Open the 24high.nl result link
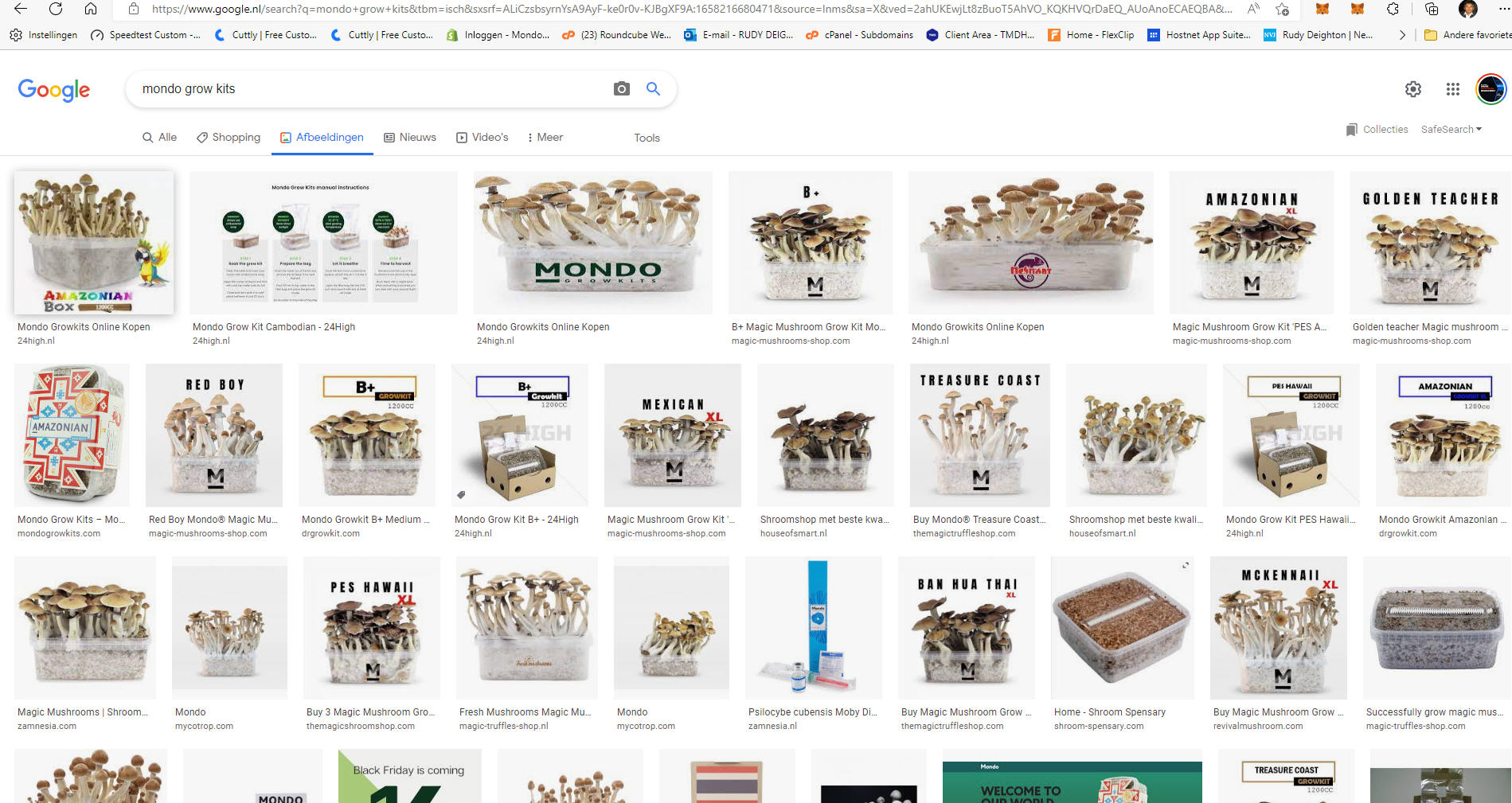1512x803 pixels. coord(36,341)
